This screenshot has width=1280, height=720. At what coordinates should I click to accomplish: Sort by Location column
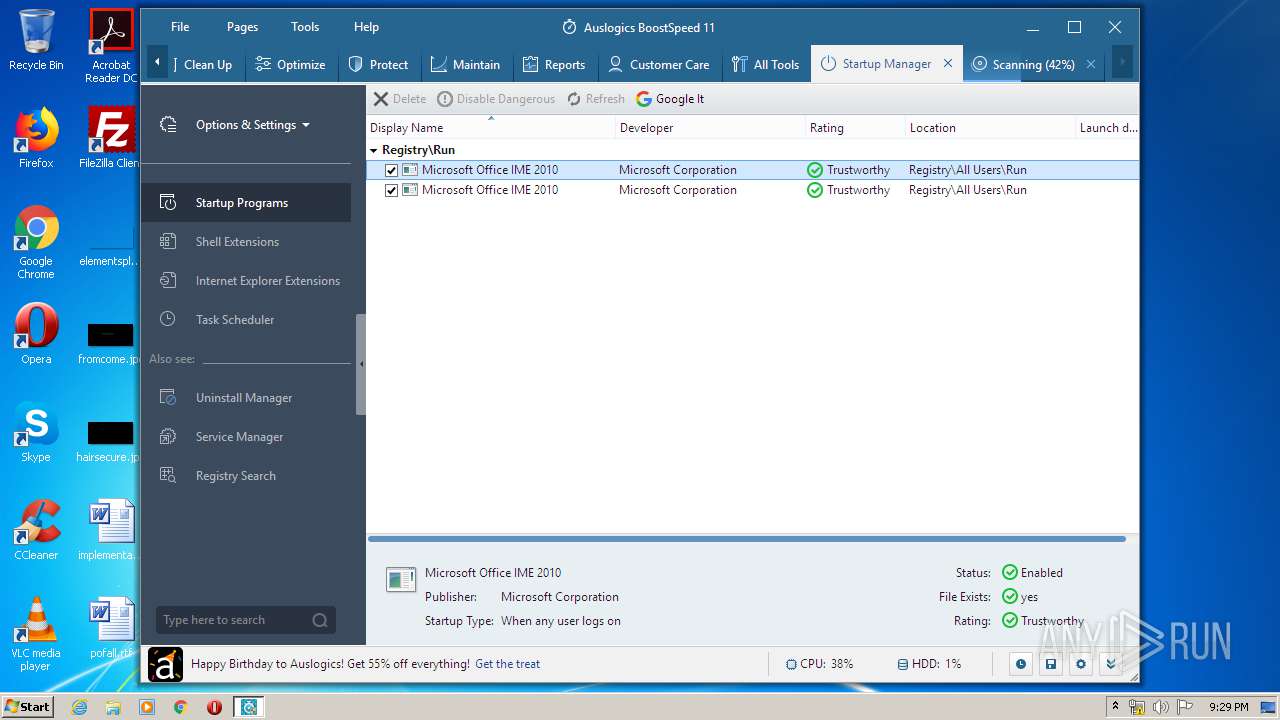click(990, 127)
